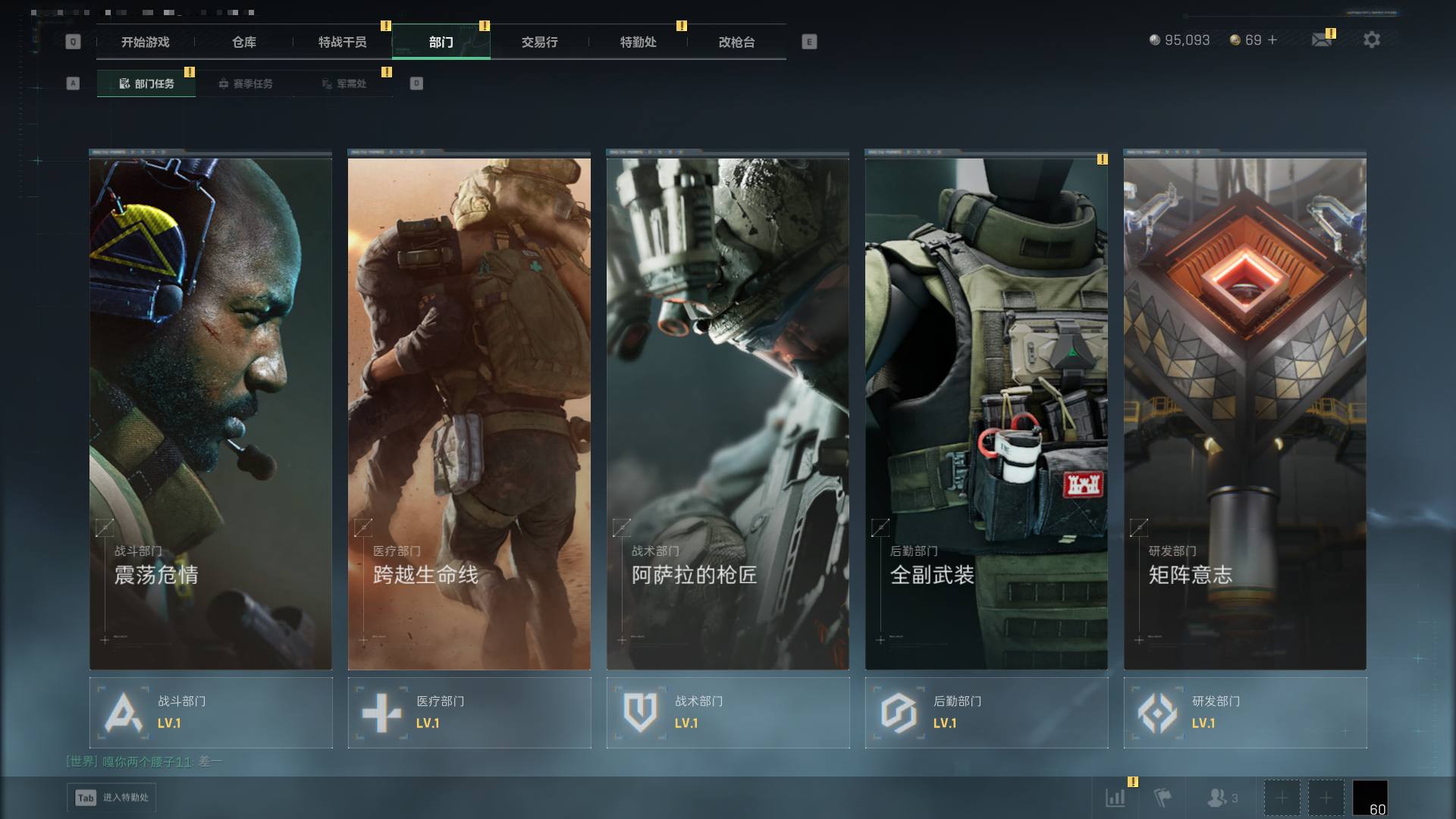Click the 后勤部门 hexagon emblem icon
This screenshot has width=1456, height=819.
pyautogui.click(x=899, y=713)
